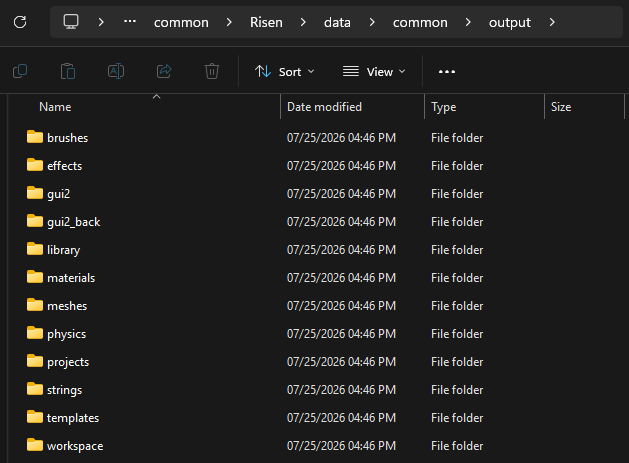Click the date modified of brushes row
The height and width of the screenshot is (463, 629).
tap(341, 138)
